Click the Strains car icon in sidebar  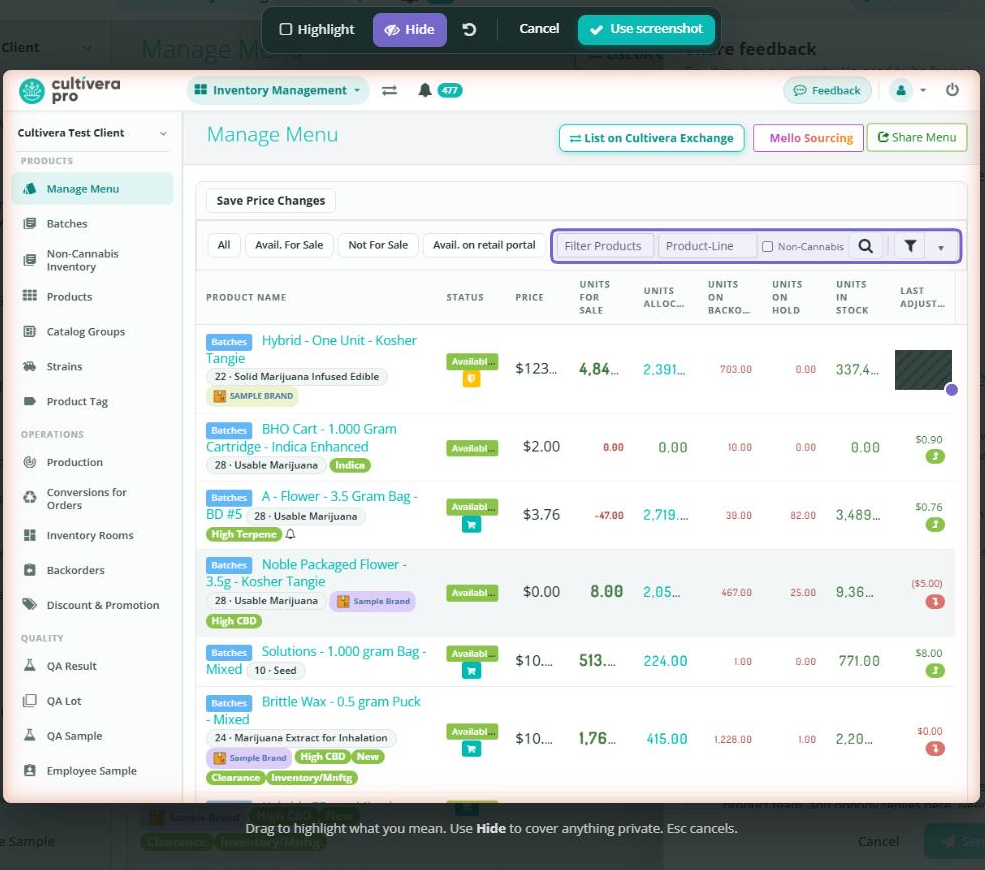tap(30, 366)
